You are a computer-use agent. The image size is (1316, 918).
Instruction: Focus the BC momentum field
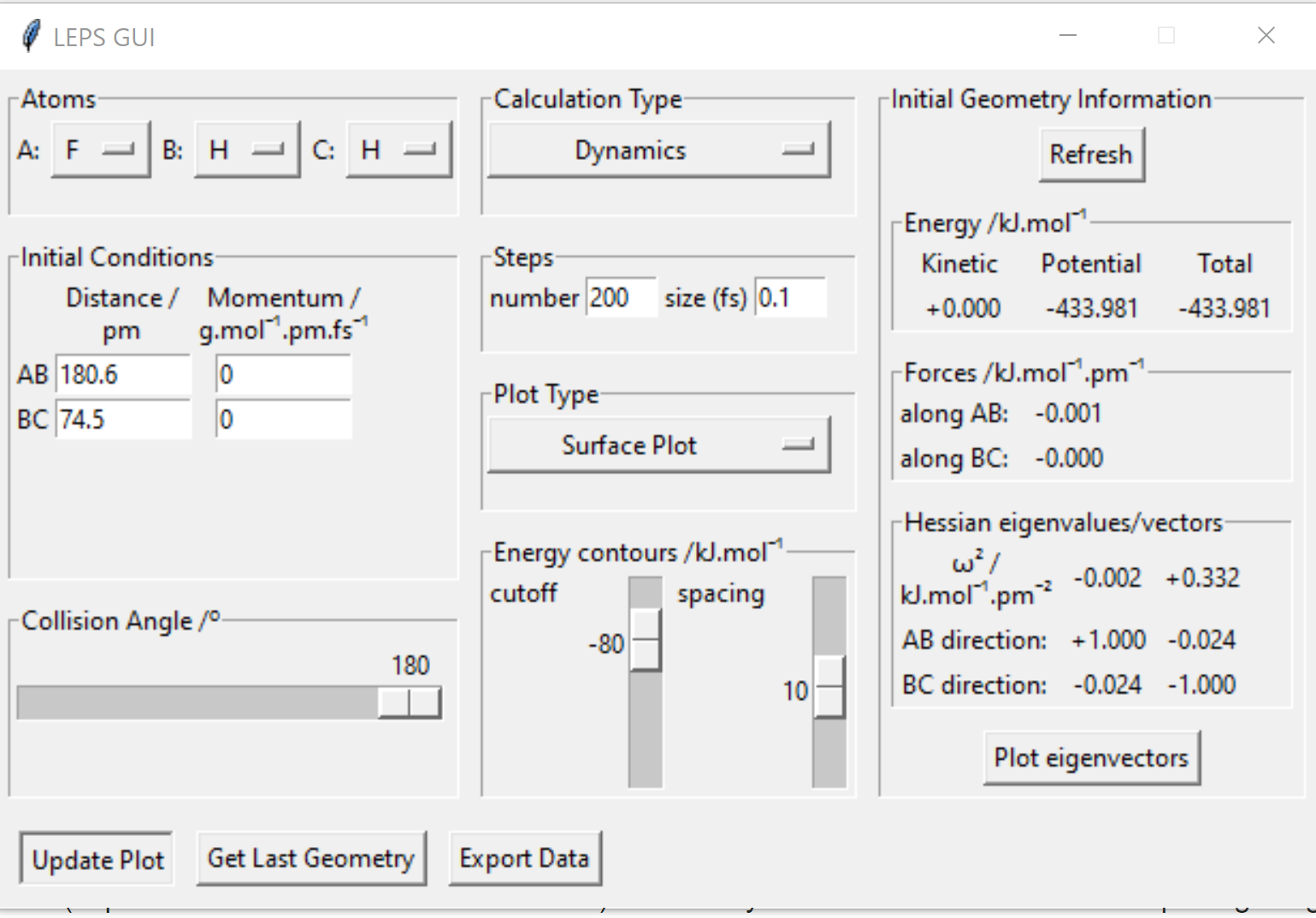tap(283, 419)
